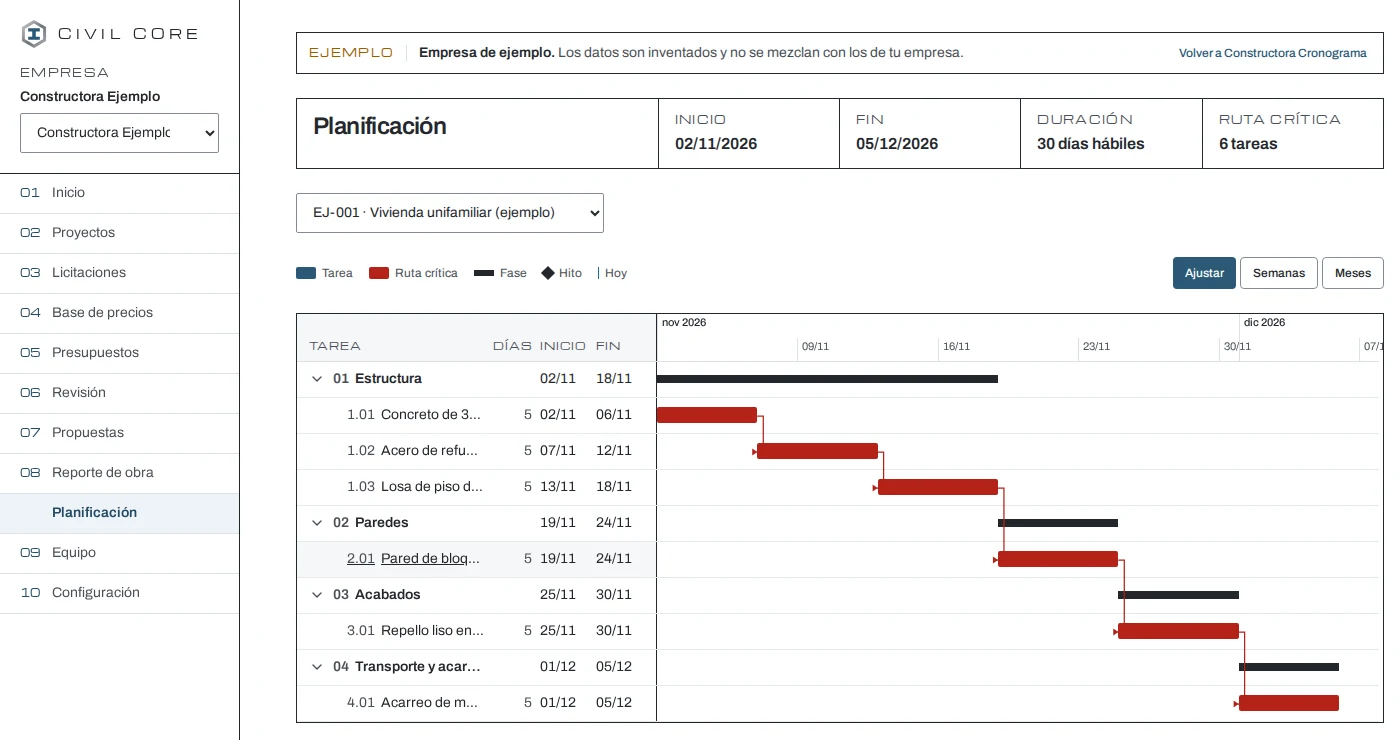Image resolution: width=1400 pixels, height=740 pixels.
Task: Select Planificación sidebar subitem
Action: click(x=119, y=513)
